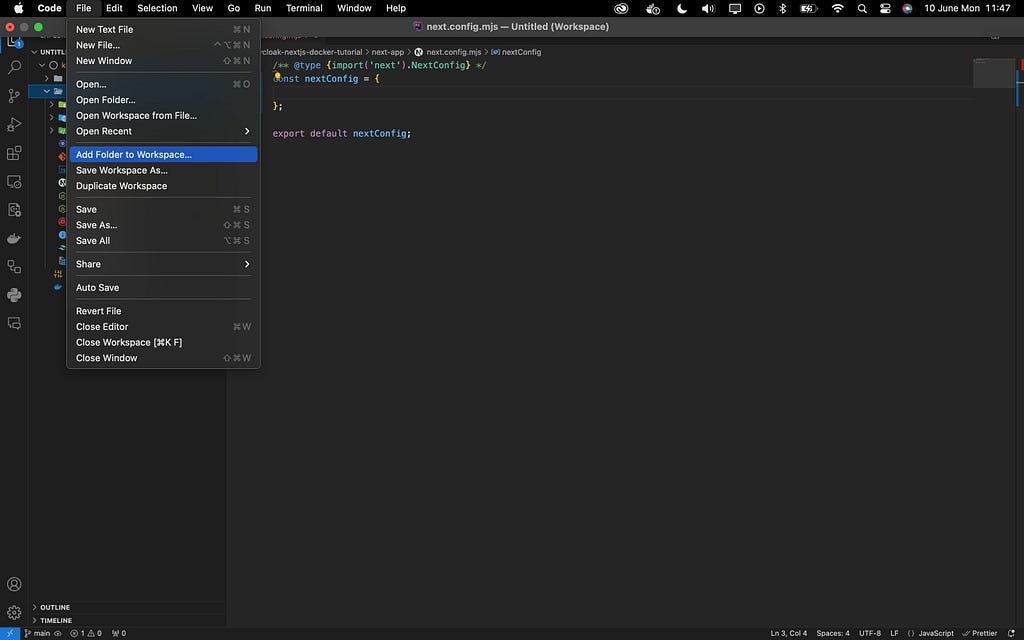
Task: Expand the Open Recent submenu
Action: pos(163,131)
